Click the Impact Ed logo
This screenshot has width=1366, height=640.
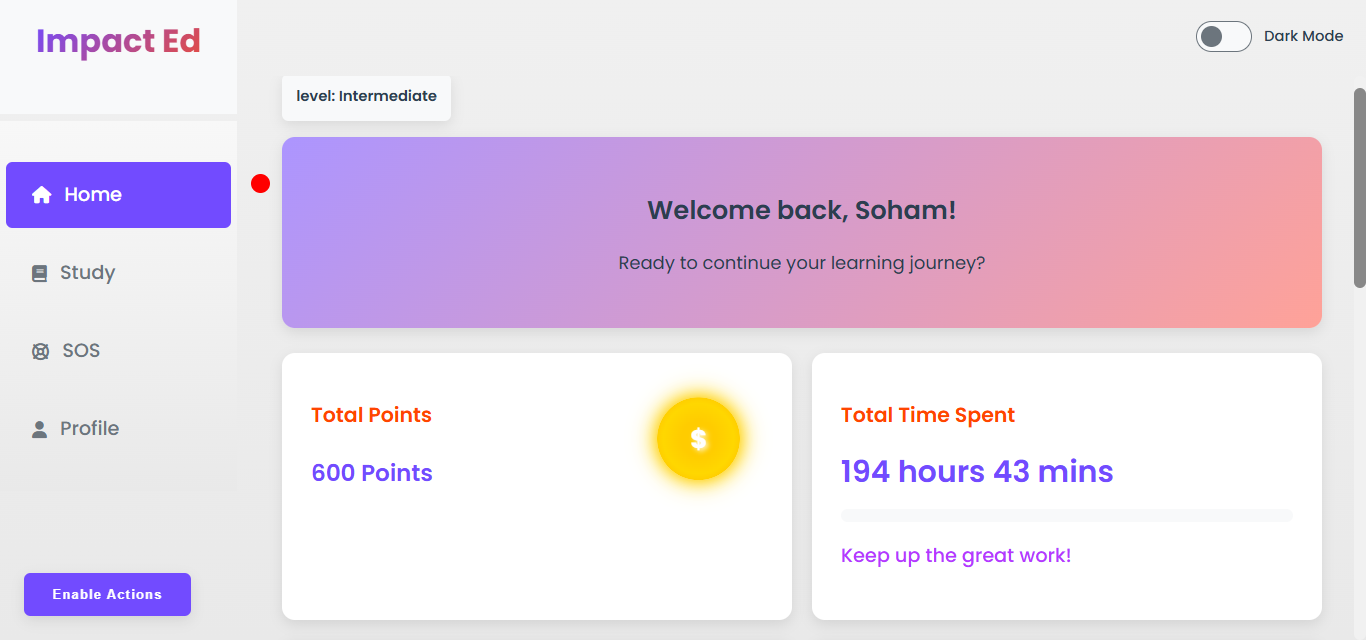click(118, 41)
